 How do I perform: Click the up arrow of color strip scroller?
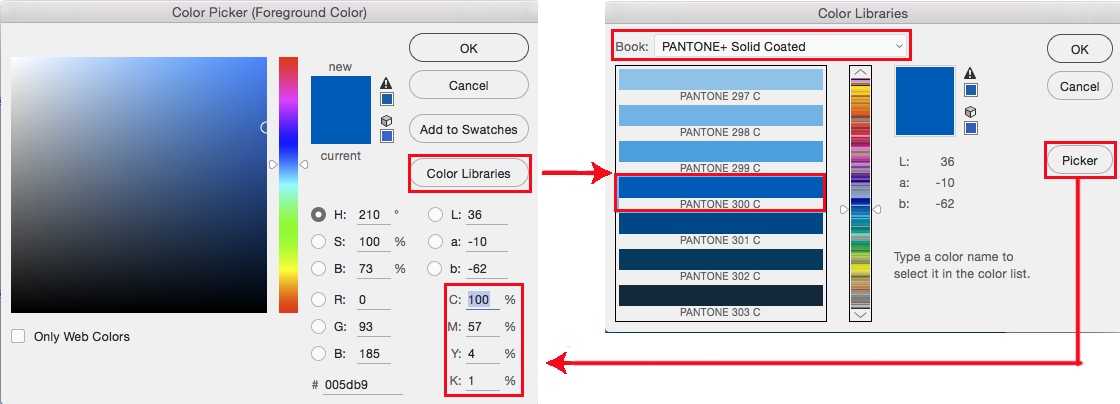point(861,72)
